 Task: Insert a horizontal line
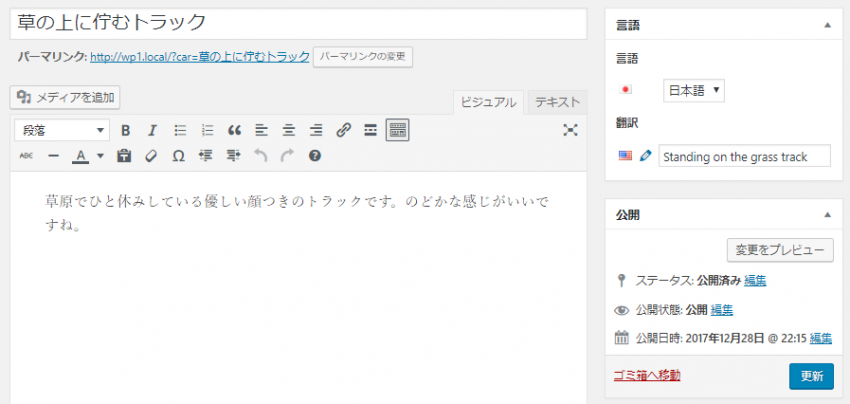point(53,156)
